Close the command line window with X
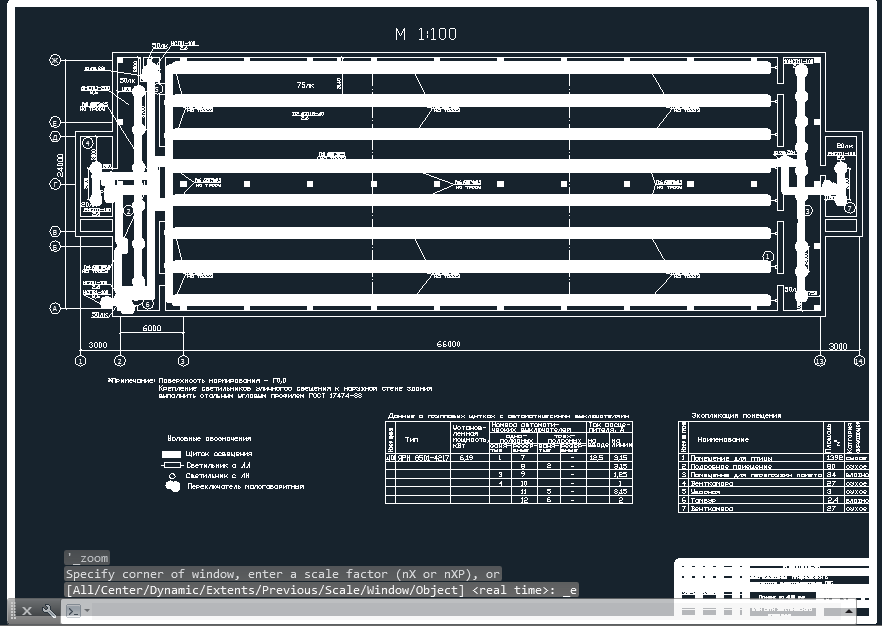Viewport: 882px width, 626px height. [x=26, y=610]
